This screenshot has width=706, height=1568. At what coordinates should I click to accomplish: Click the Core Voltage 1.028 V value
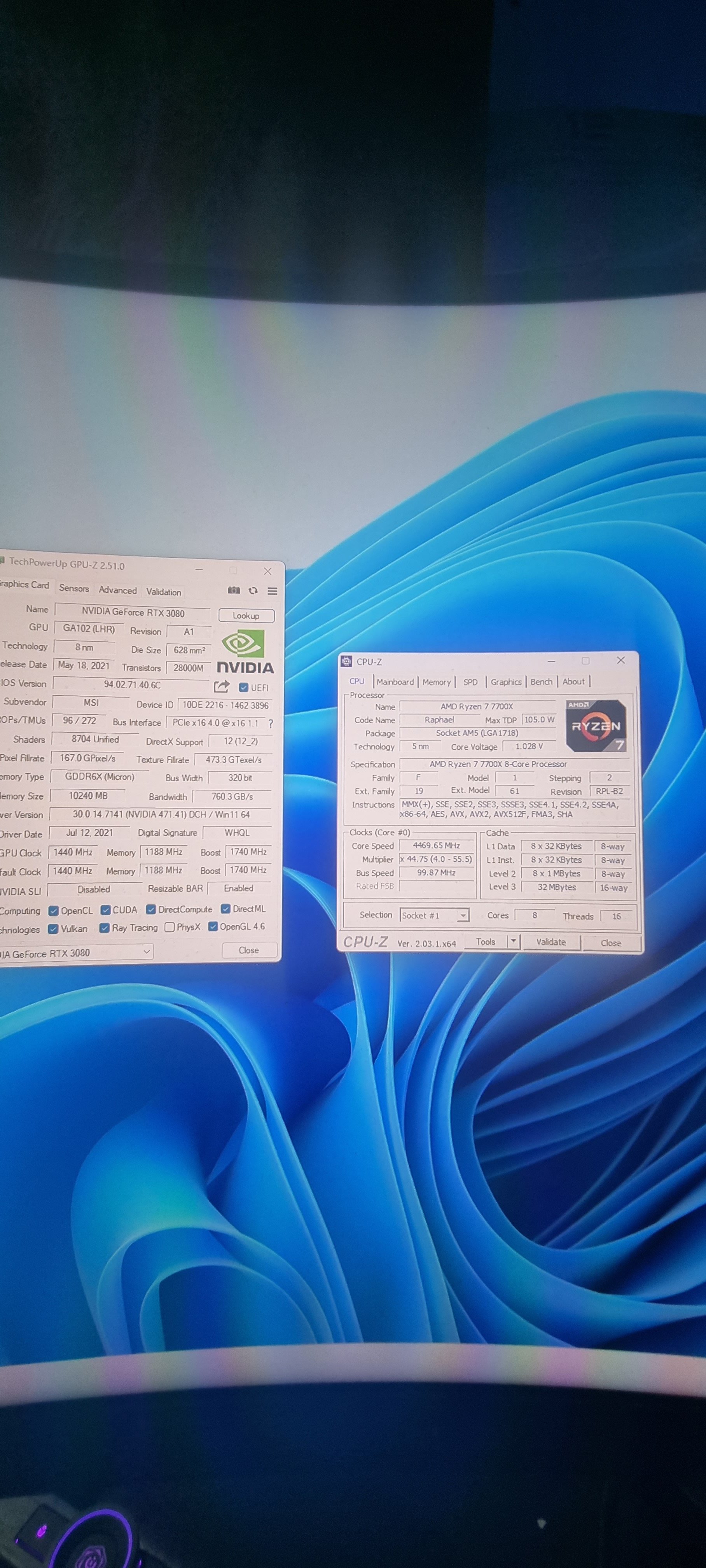(529, 746)
